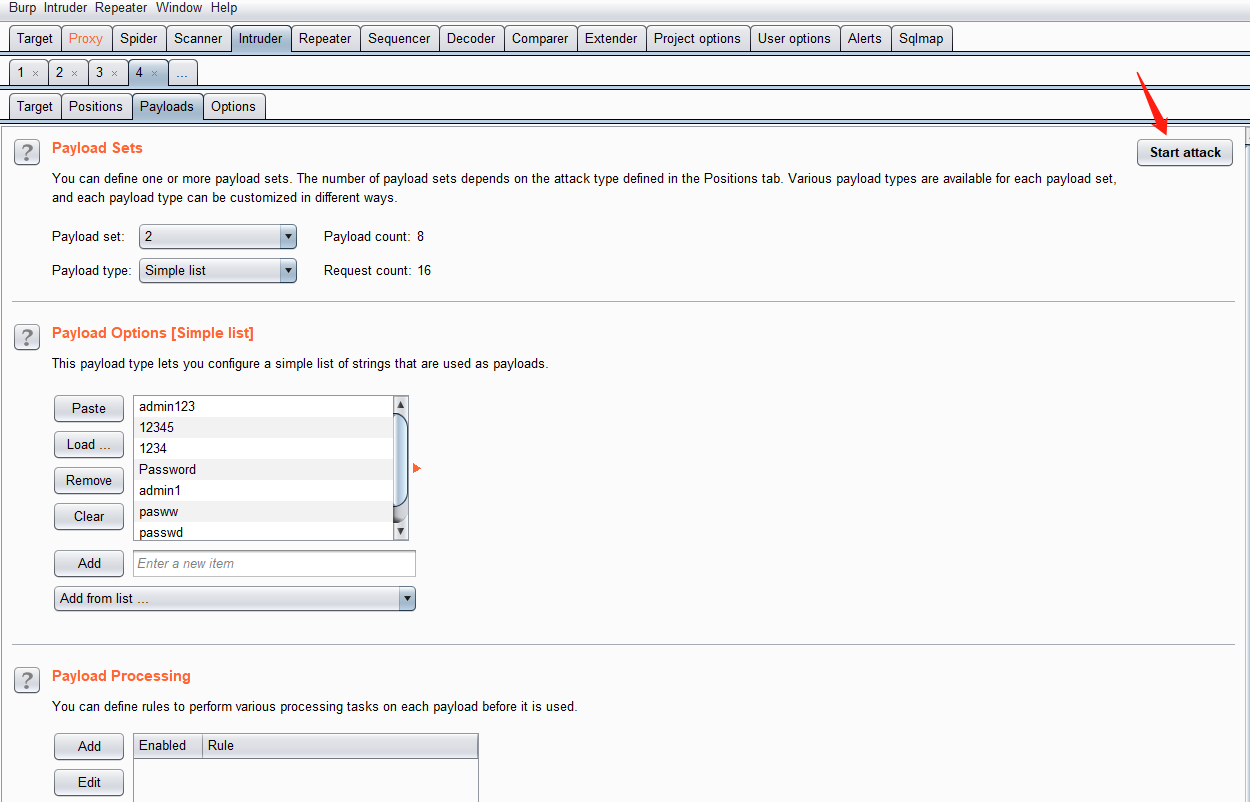Select payload 'admin1' in list
The width and height of the screenshot is (1250, 802).
pos(264,490)
